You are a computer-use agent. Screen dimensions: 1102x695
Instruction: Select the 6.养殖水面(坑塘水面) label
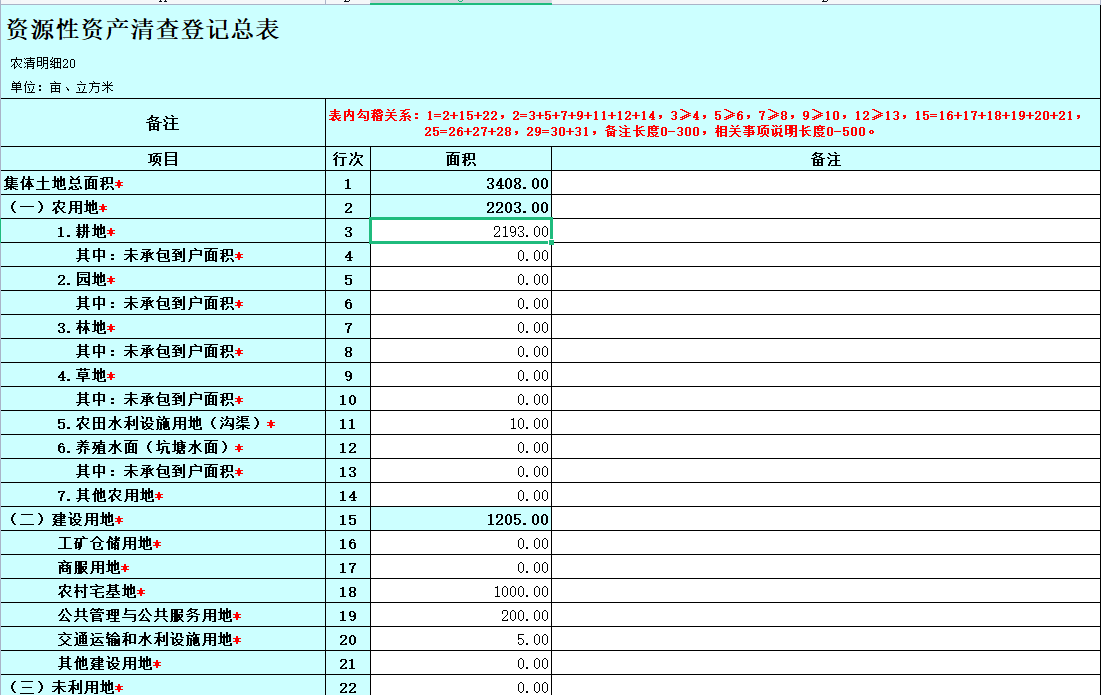pos(150,447)
